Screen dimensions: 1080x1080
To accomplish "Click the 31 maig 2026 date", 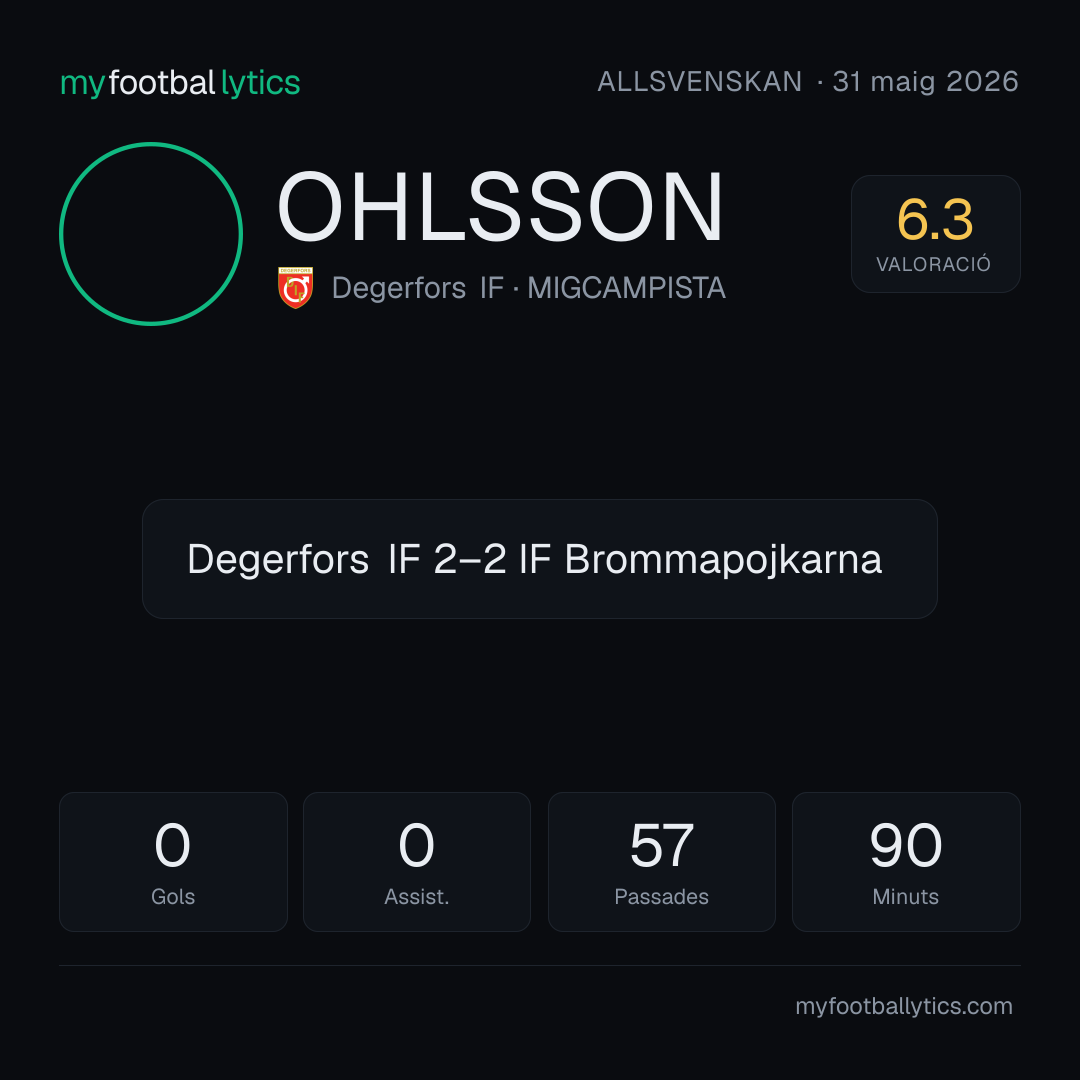I will (926, 82).
